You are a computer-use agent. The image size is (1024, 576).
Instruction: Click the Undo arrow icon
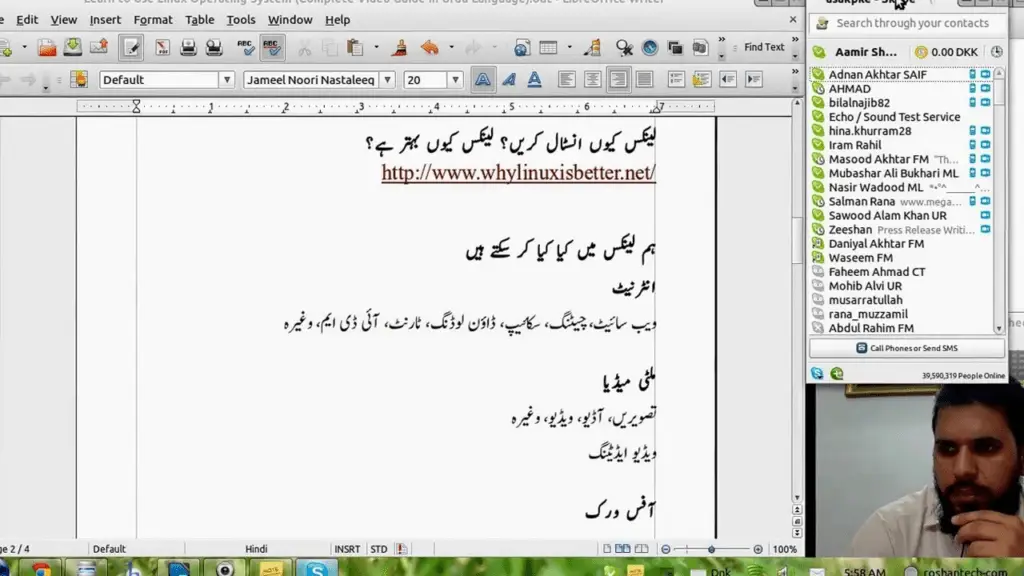tap(430, 47)
